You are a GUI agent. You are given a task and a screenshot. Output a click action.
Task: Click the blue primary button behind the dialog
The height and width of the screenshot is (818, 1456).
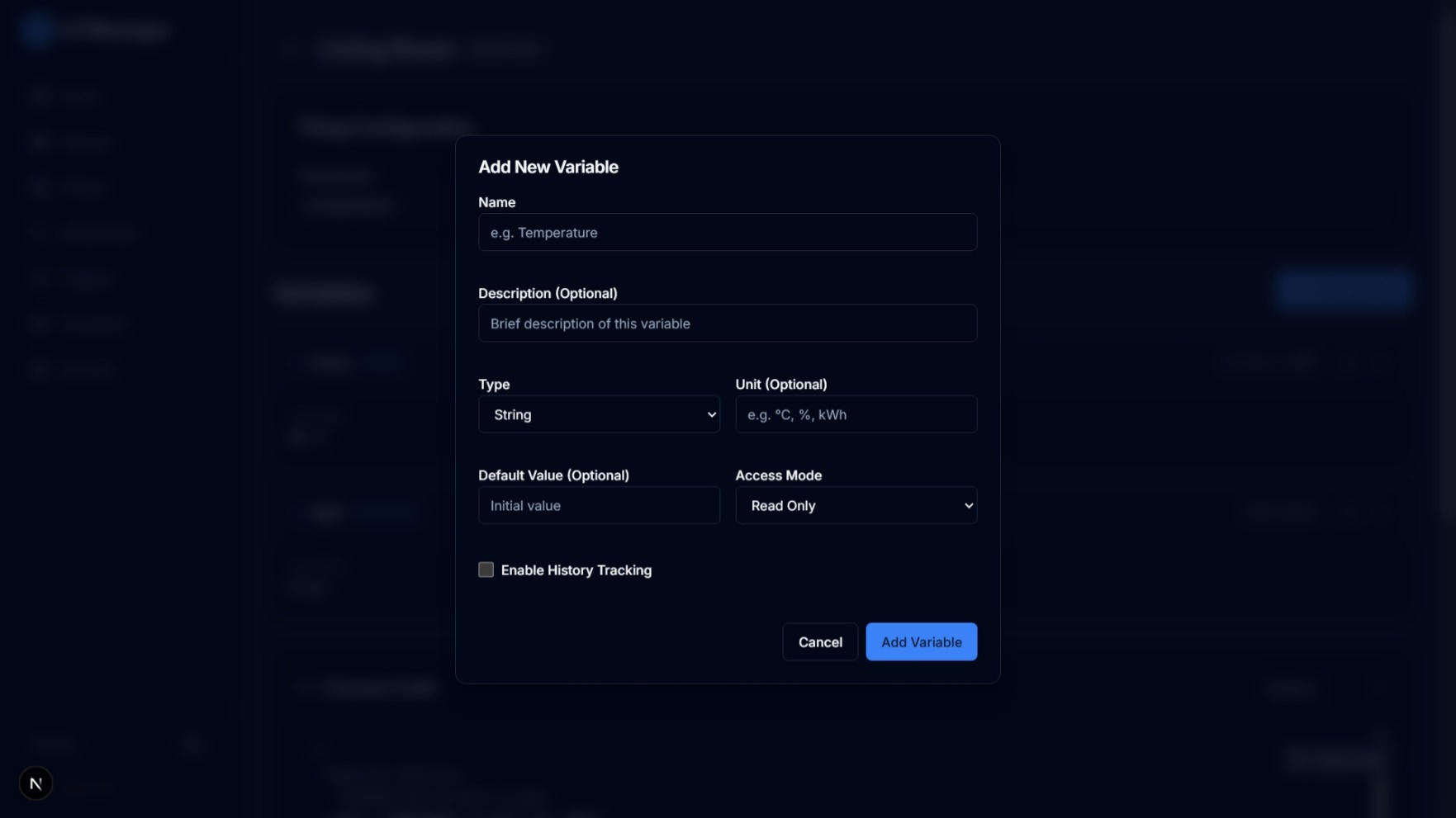(1343, 290)
